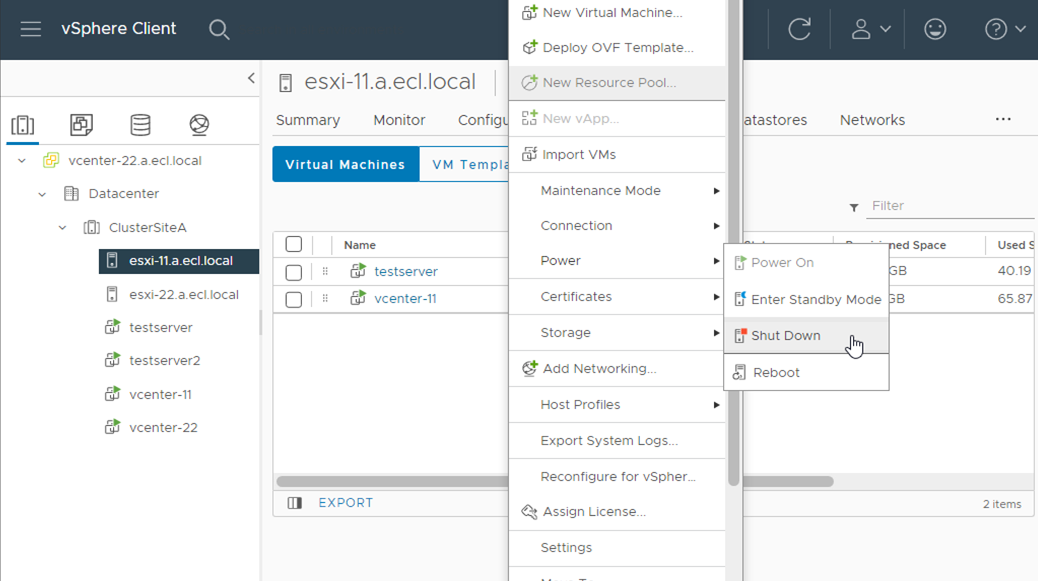Open the feedback smiley icon
The image size is (1038, 581).
coord(935,29)
